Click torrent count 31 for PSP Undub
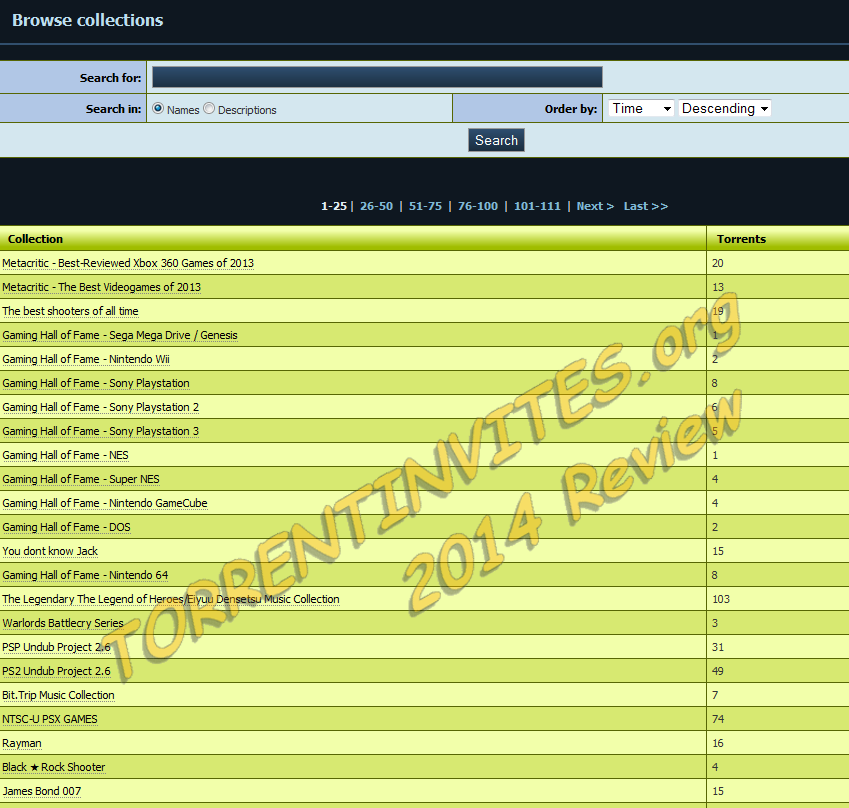849x808 pixels. point(717,647)
